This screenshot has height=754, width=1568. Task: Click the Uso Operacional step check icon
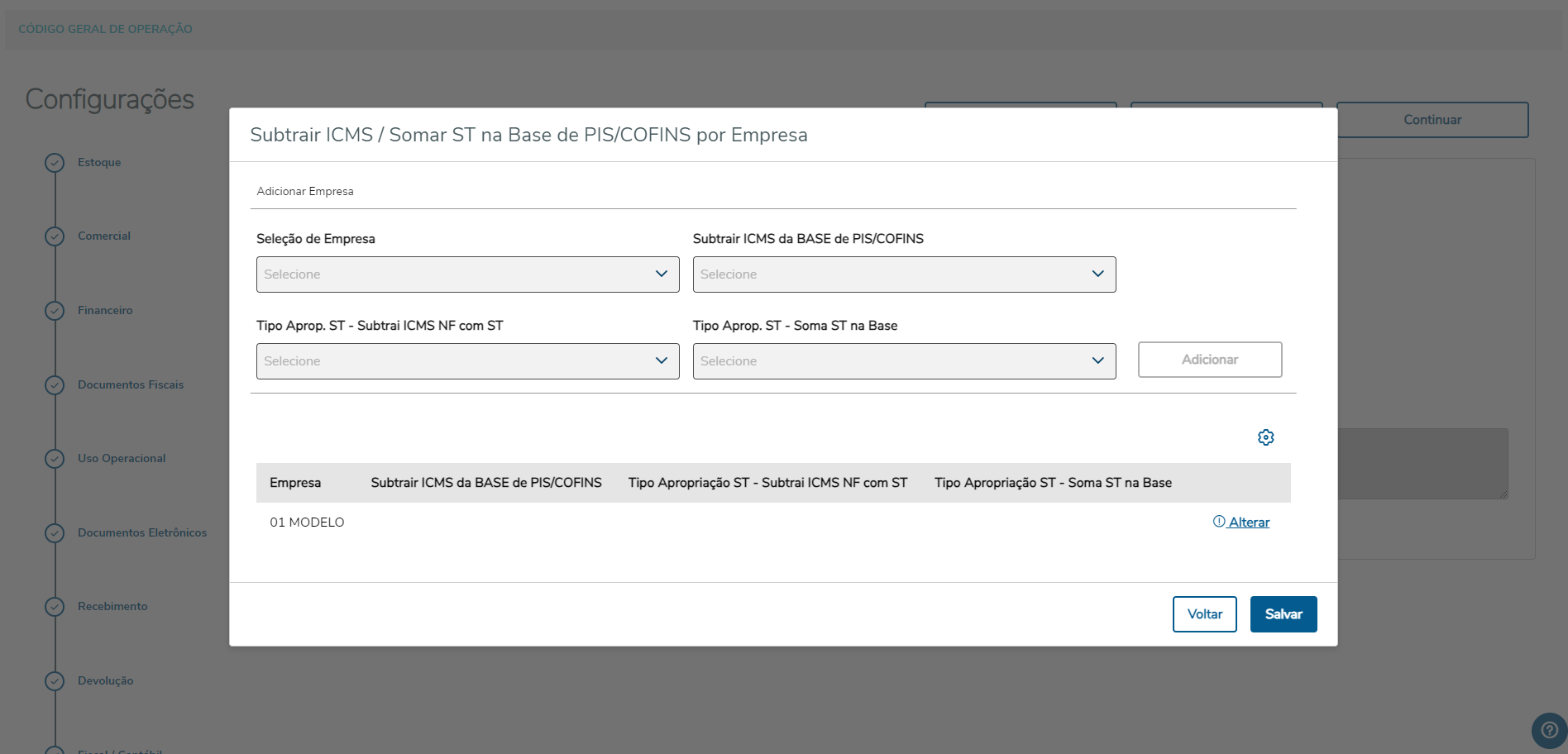pyautogui.click(x=55, y=459)
